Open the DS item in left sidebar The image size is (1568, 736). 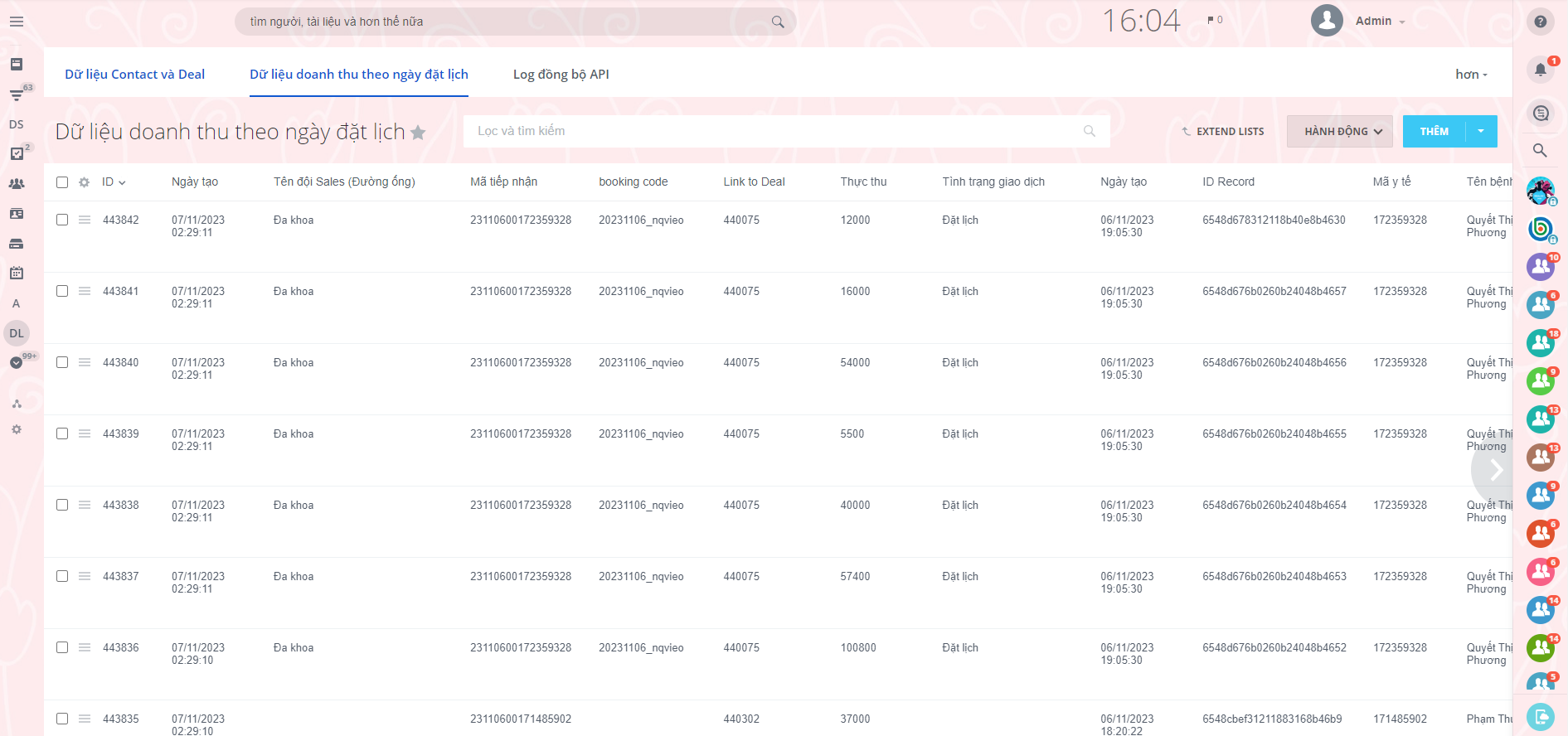pos(17,124)
